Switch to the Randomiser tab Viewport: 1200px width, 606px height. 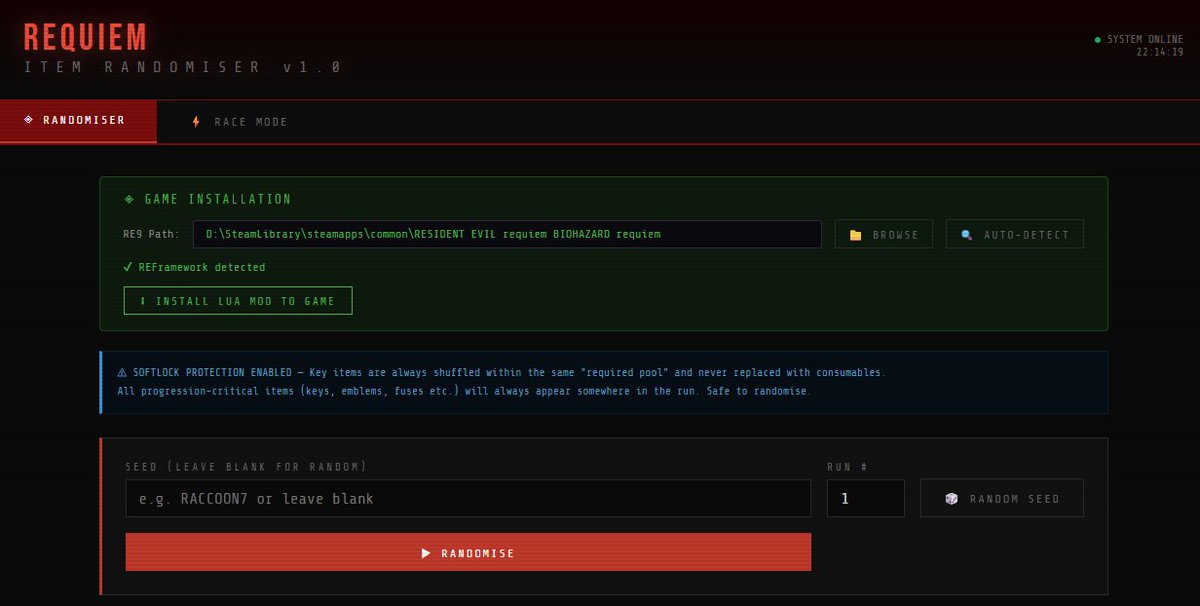point(78,121)
